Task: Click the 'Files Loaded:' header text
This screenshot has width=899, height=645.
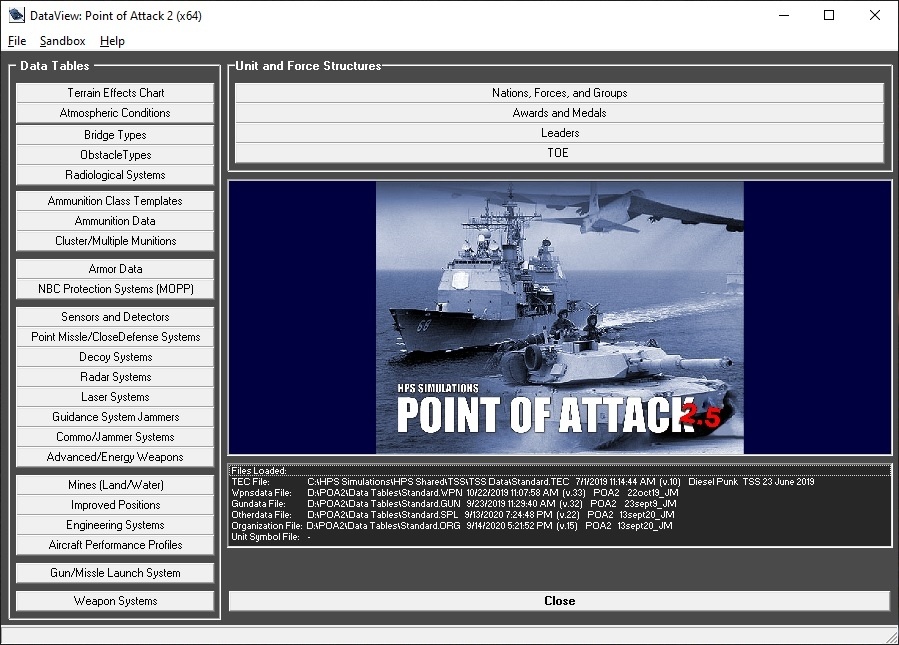Action: coord(259,471)
